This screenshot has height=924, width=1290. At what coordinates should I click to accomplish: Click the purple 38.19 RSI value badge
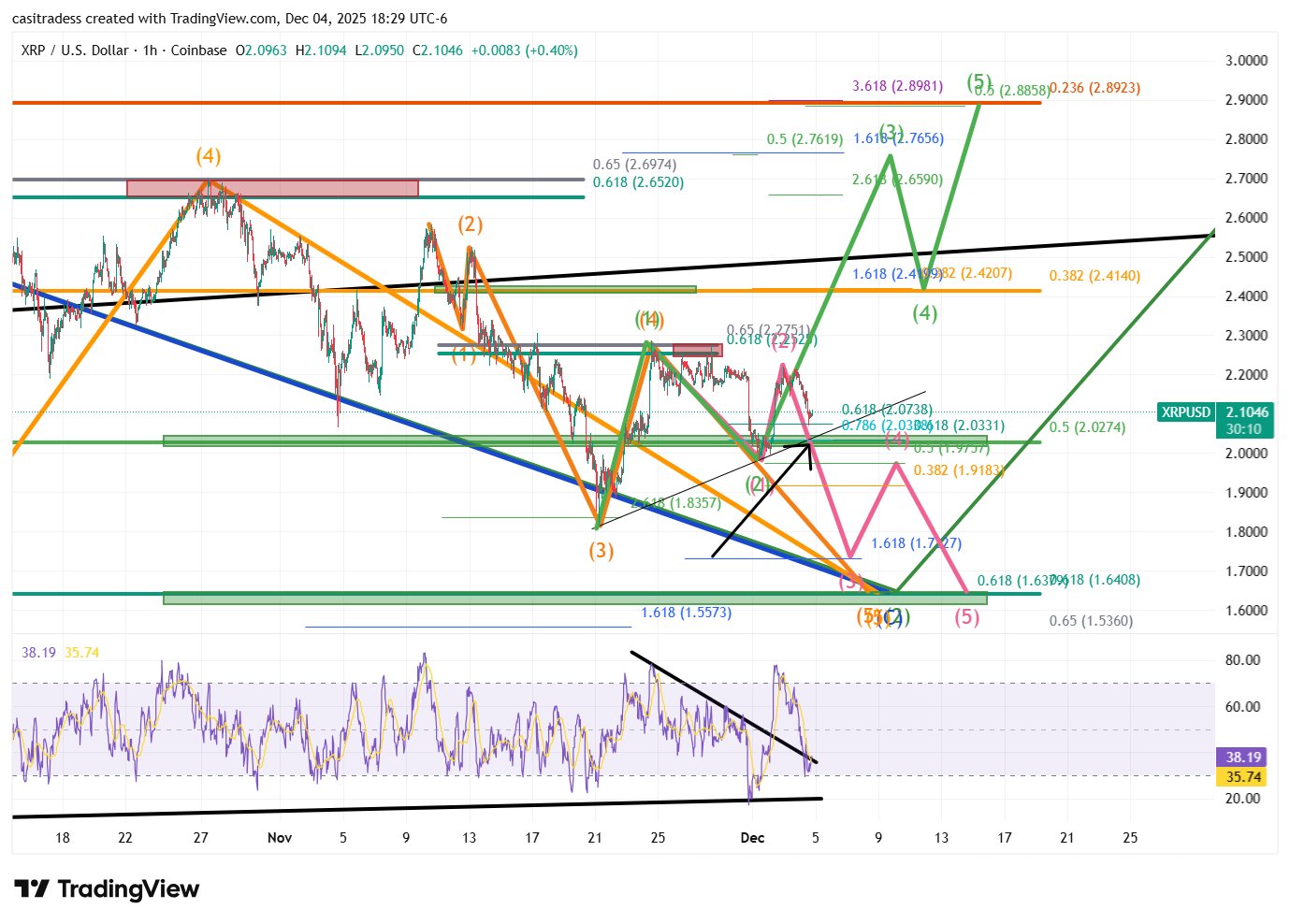point(1242,757)
